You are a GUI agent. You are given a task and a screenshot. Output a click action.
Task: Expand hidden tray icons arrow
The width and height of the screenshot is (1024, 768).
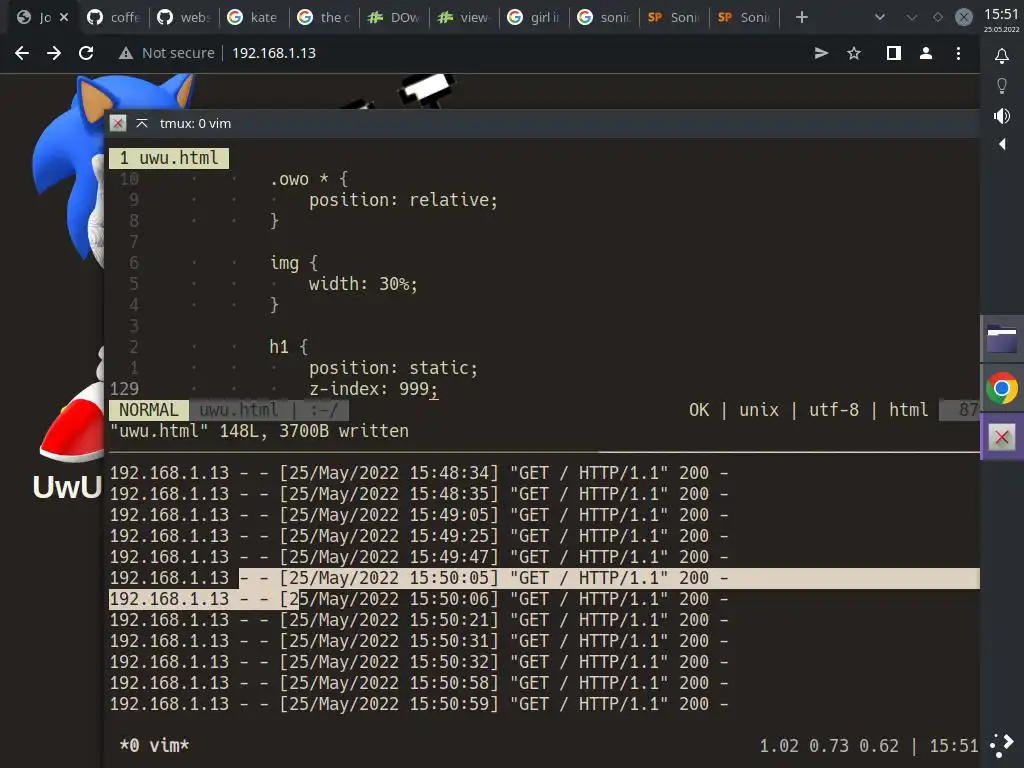point(1002,144)
